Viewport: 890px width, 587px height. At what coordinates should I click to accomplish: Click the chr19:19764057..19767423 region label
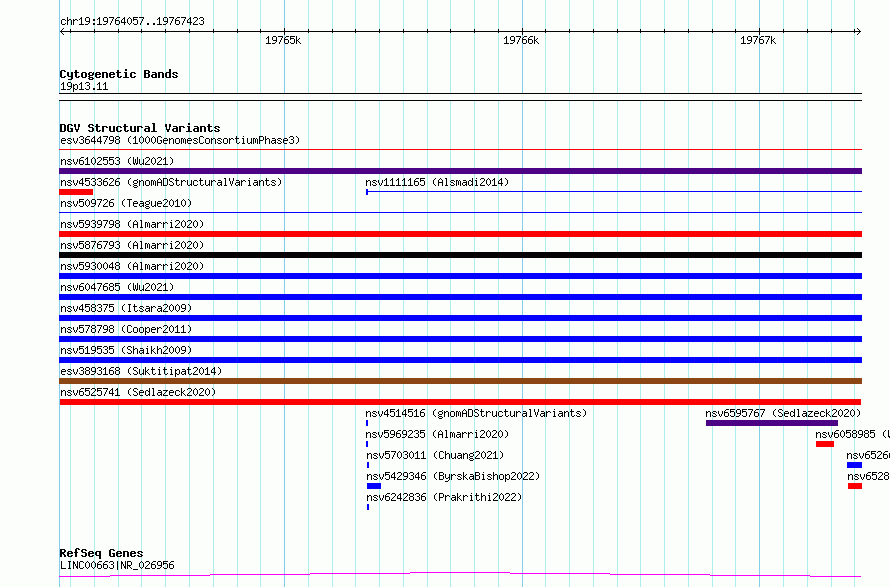tap(132, 22)
